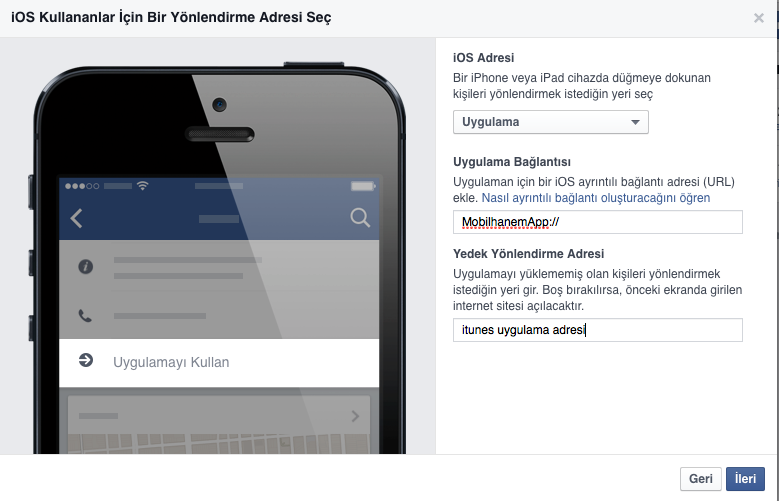Click the search magnifier in phone preview

point(360,218)
